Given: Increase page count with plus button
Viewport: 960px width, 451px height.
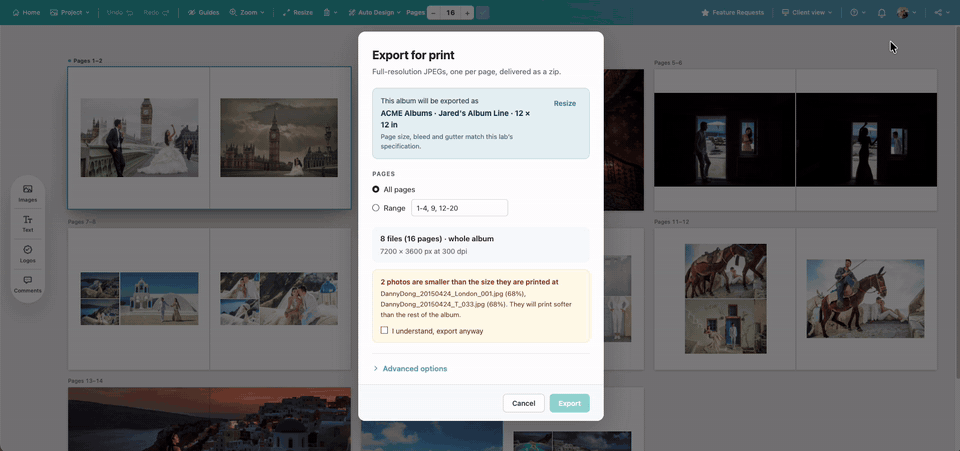Looking at the screenshot, I should coord(467,12).
